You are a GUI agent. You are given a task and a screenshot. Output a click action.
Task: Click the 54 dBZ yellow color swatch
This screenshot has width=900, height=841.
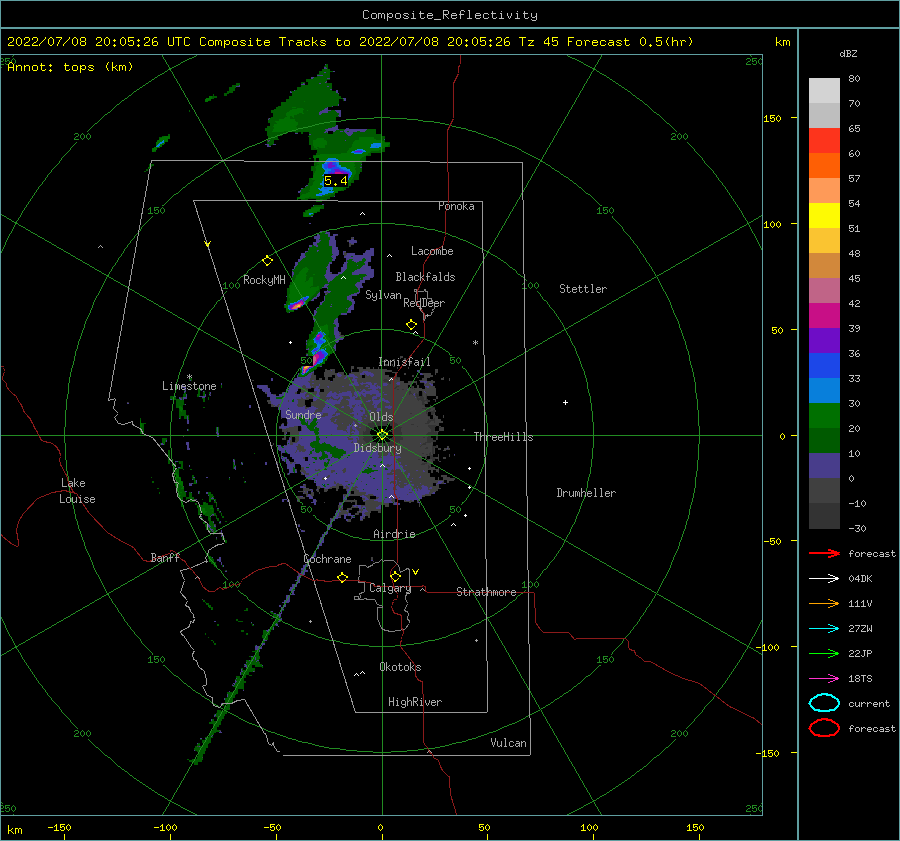(824, 215)
